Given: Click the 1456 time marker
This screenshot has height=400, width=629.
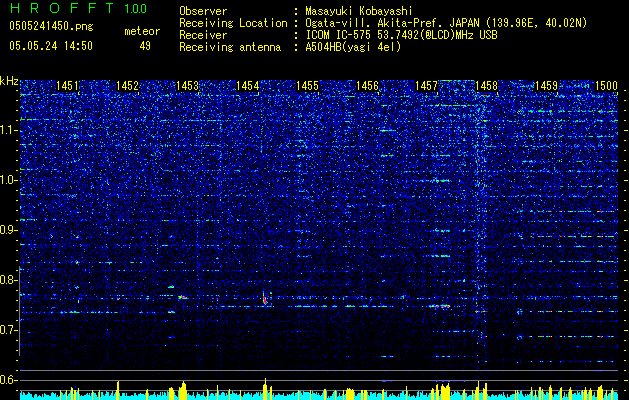Looking at the screenshot, I should tap(367, 86).
